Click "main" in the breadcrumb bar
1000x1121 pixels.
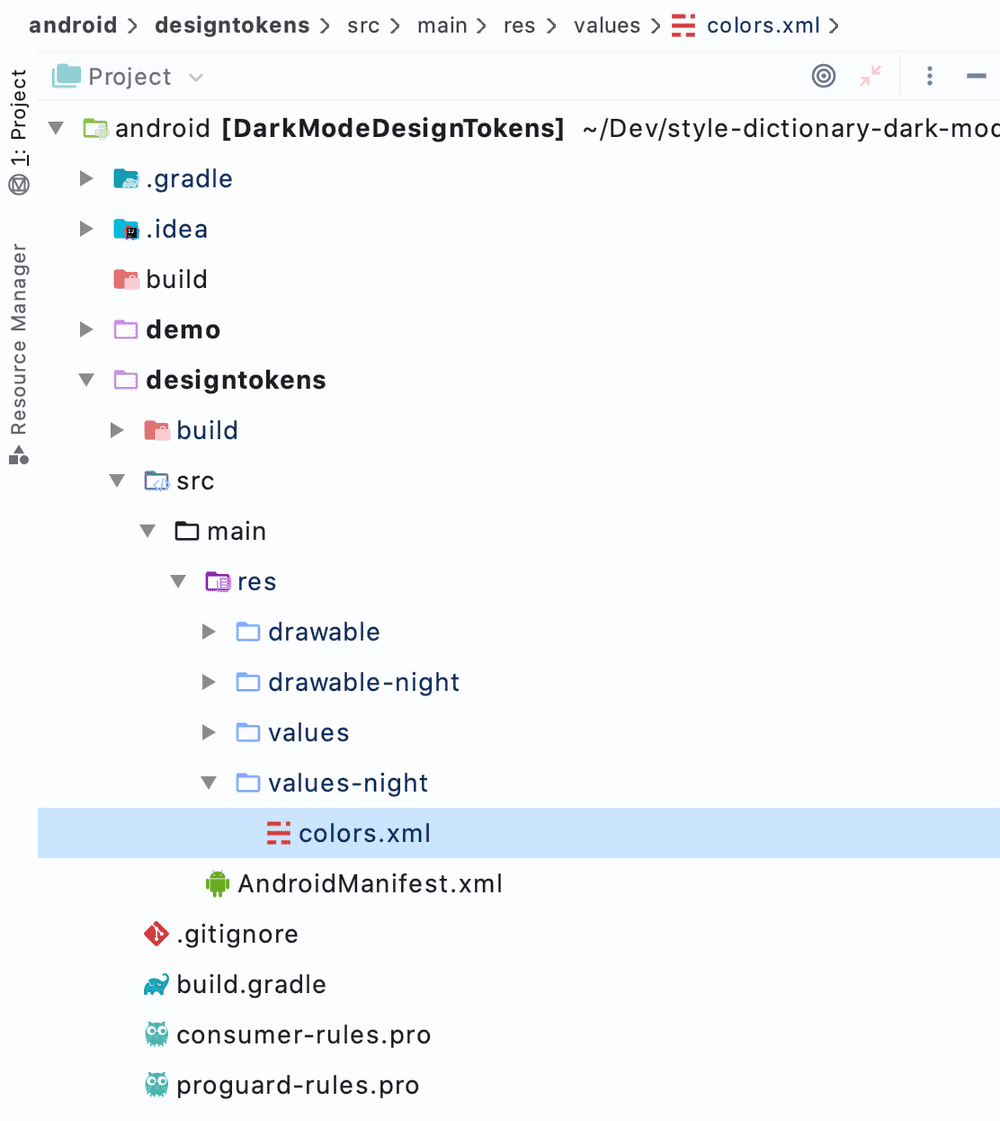[442, 26]
